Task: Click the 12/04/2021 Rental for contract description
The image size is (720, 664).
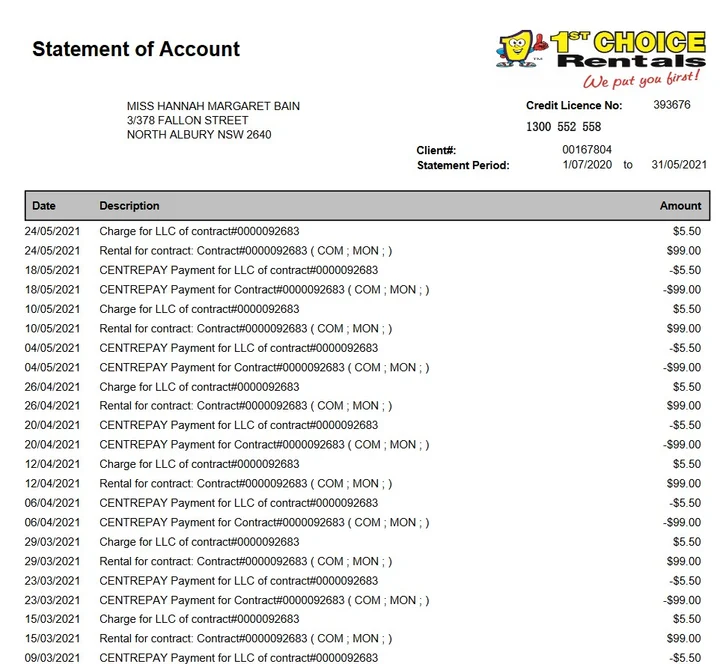Action: (245, 484)
